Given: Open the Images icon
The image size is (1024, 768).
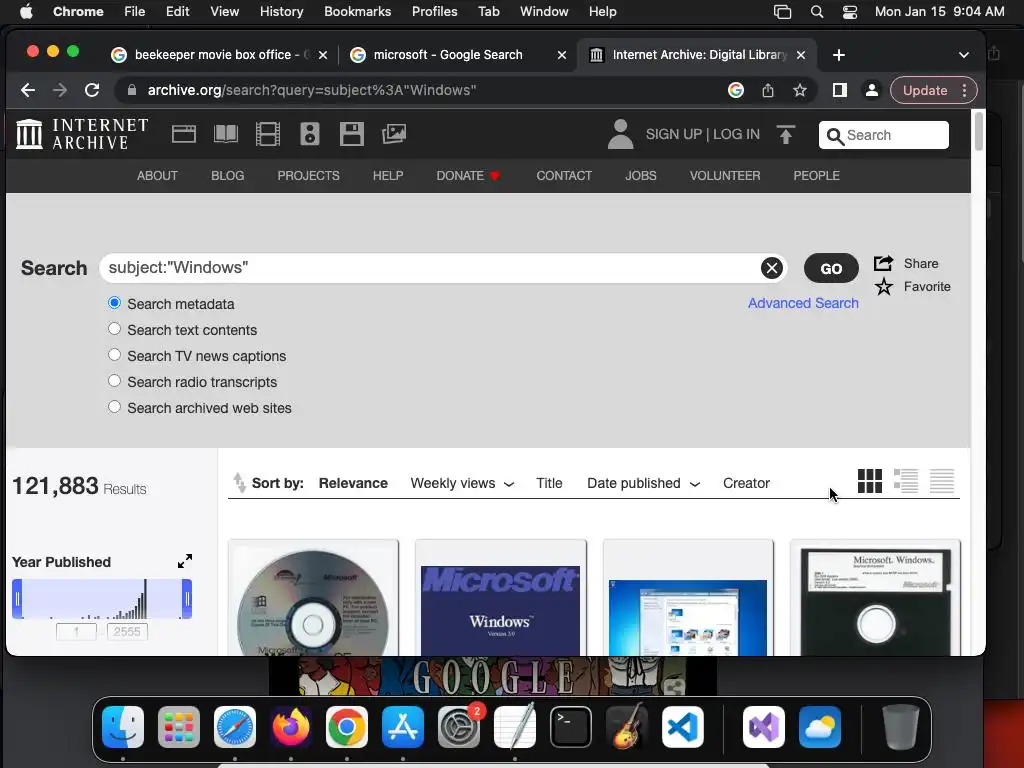Looking at the screenshot, I should [x=394, y=134].
